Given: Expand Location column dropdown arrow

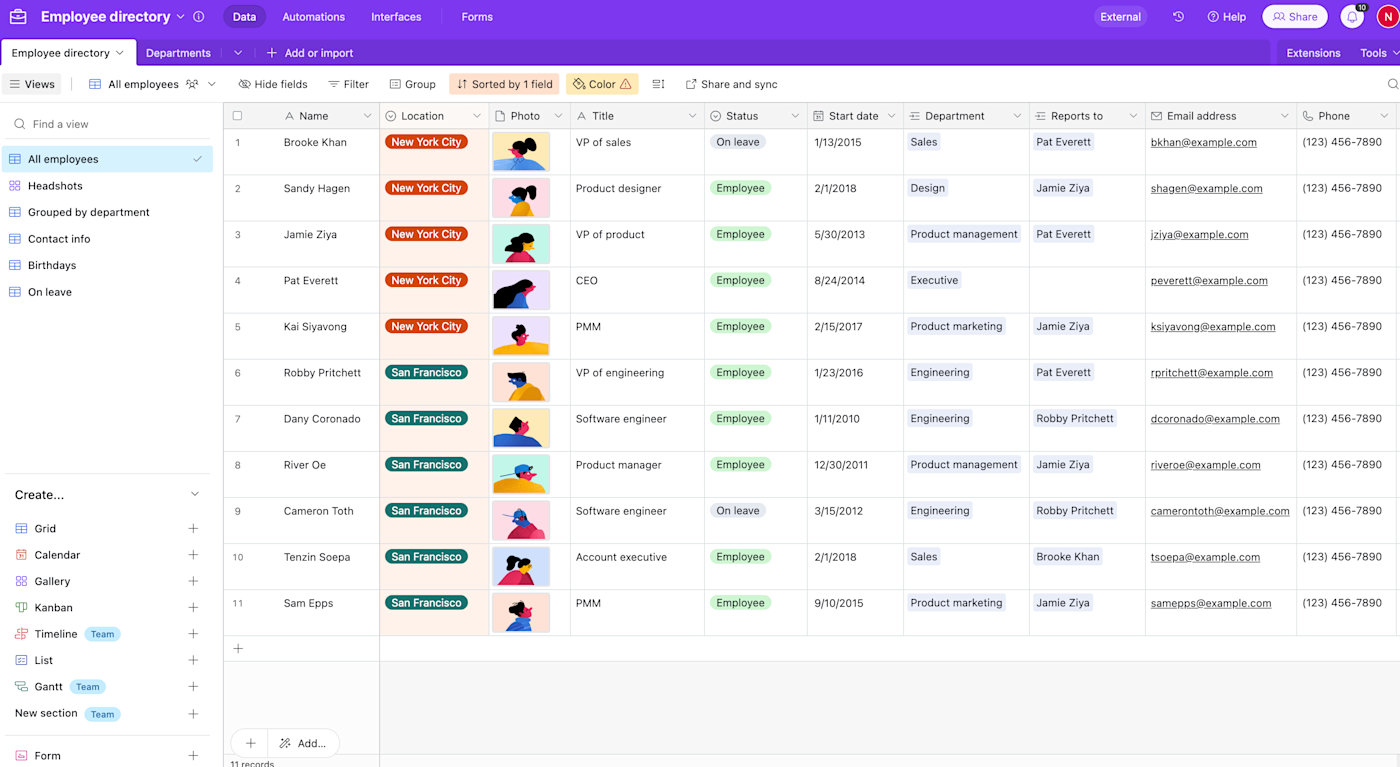Looking at the screenshot, I should (x=477, y=116).
